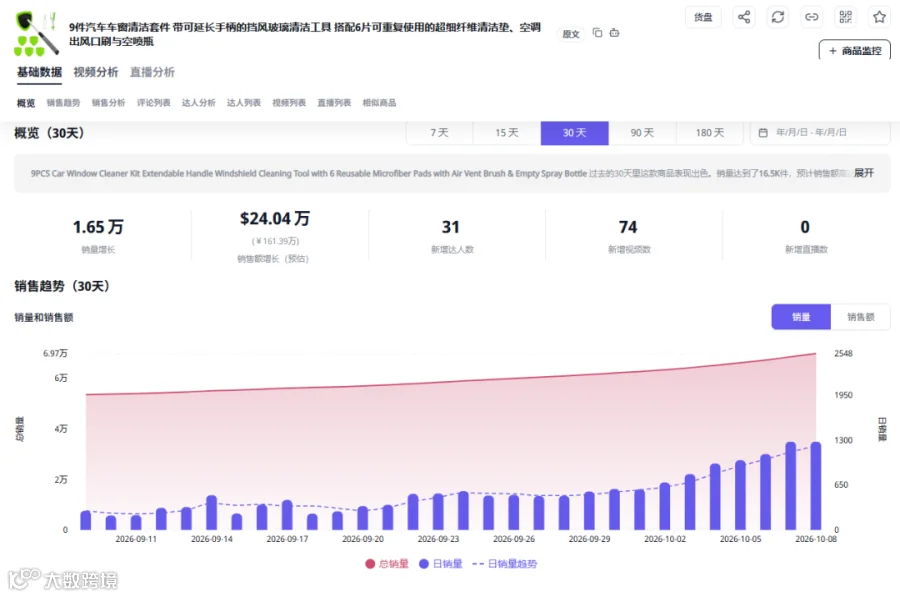Select the 概览 sub-tab
Viewport: 900px width, 597px height.
[26, 103]
